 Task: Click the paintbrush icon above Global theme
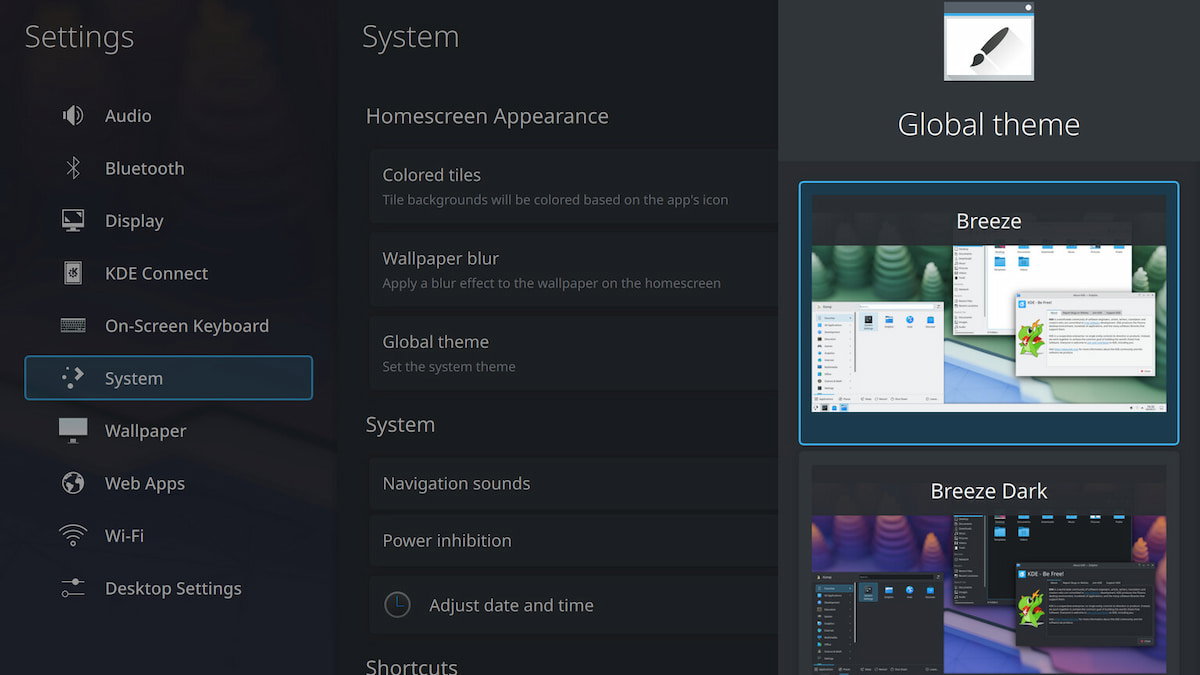tap(988, 41)
